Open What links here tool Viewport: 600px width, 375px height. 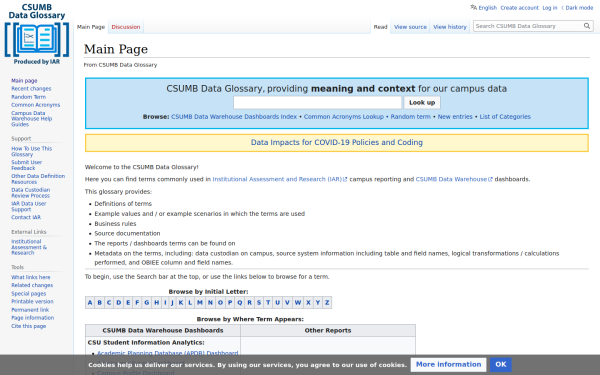click(31, 277)
